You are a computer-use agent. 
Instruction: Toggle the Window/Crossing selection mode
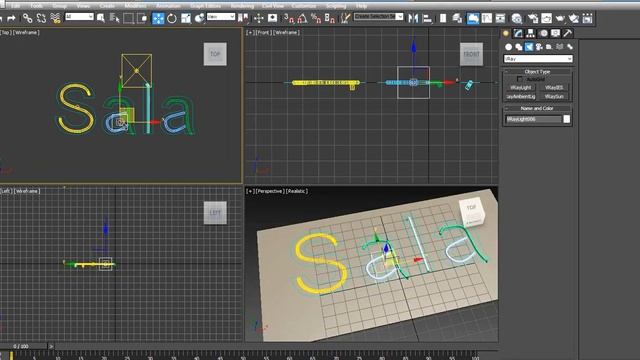[x=142, y=18]
